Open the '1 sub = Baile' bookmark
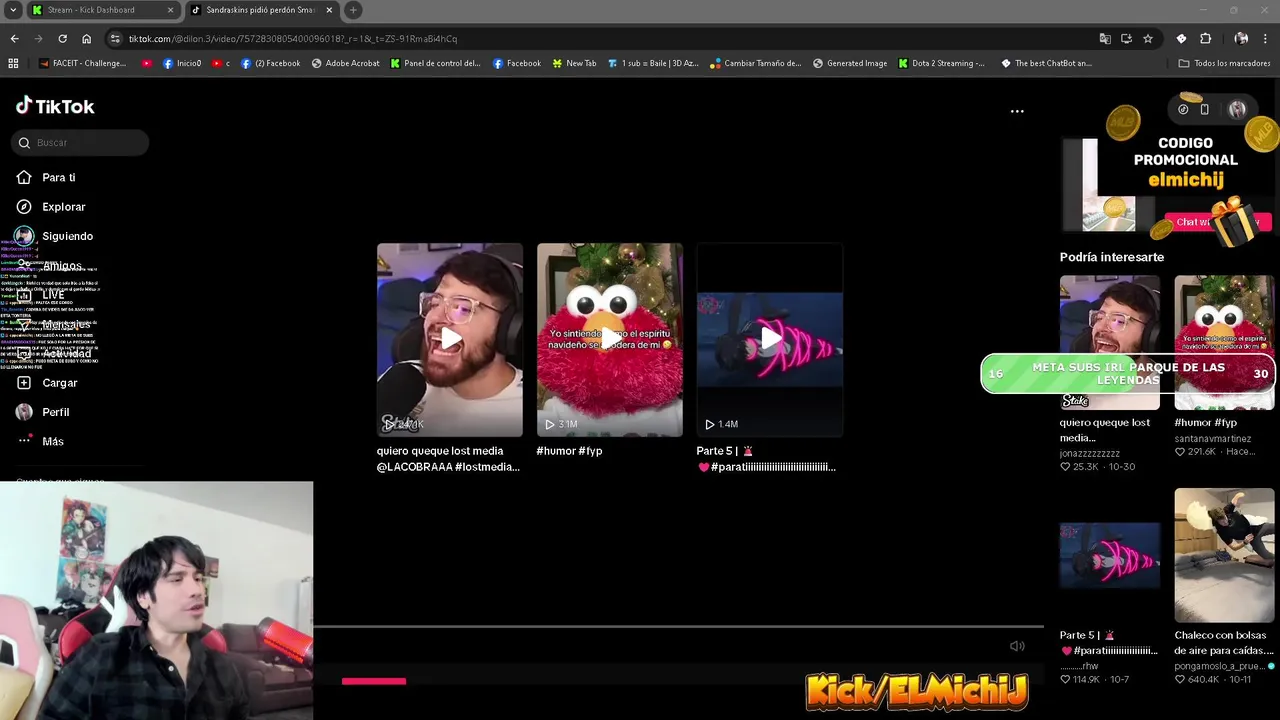The width and height of the screenshot is (1280, 720). coord(653,63)
